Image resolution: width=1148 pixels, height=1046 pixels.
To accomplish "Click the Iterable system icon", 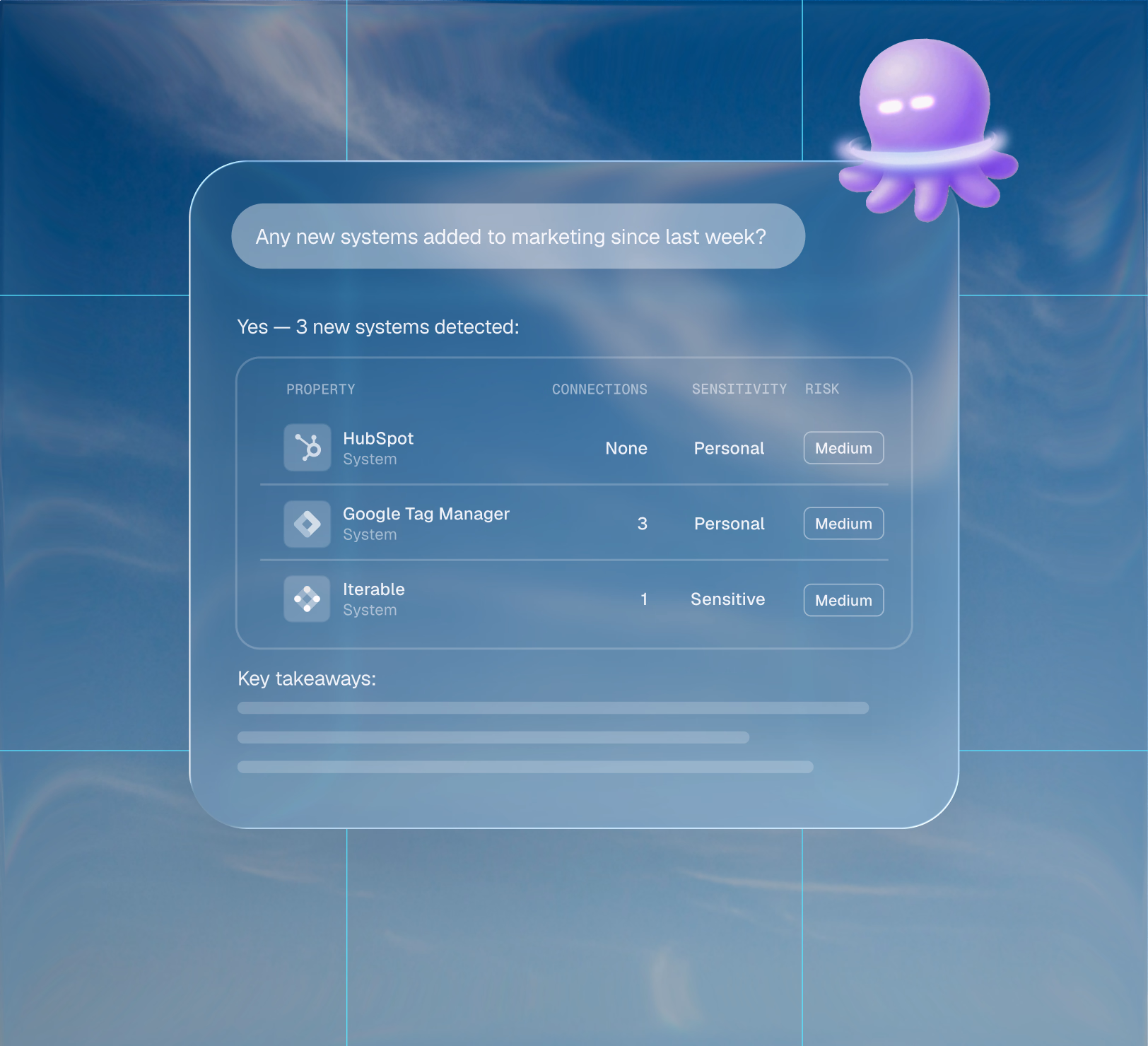I will [x=307, y=599].
